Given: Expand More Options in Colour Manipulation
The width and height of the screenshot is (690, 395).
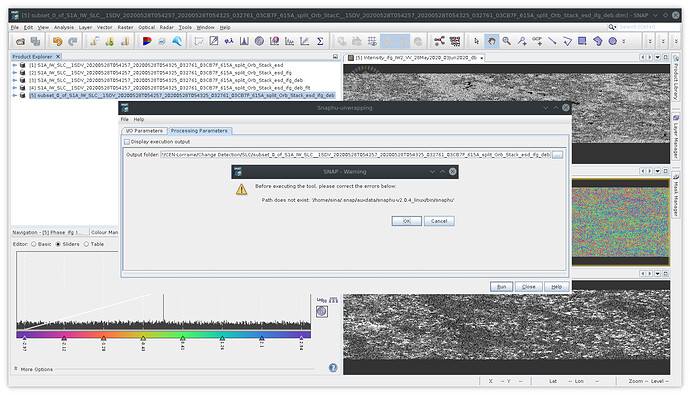Looking at the screenshot, I should (x=16, y=369).
